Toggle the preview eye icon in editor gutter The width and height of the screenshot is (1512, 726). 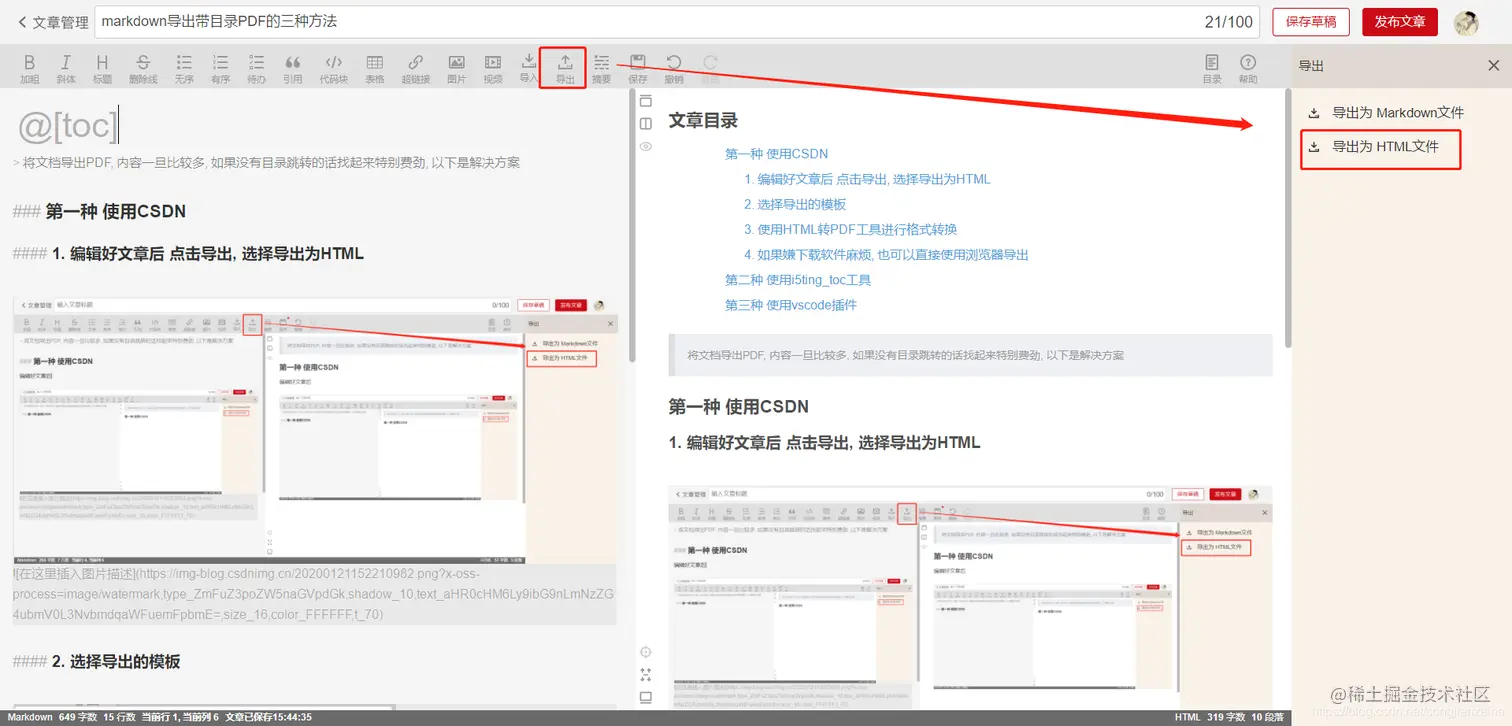click(645, 146)
